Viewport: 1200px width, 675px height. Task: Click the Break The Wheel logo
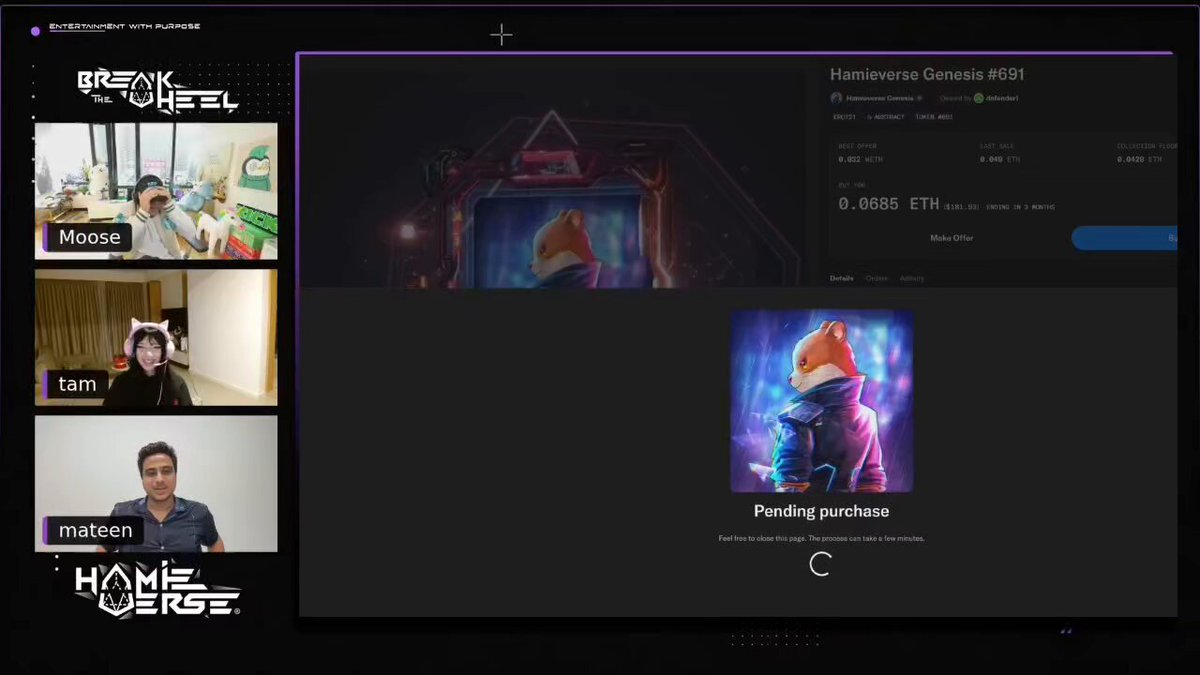coord(157,92)
